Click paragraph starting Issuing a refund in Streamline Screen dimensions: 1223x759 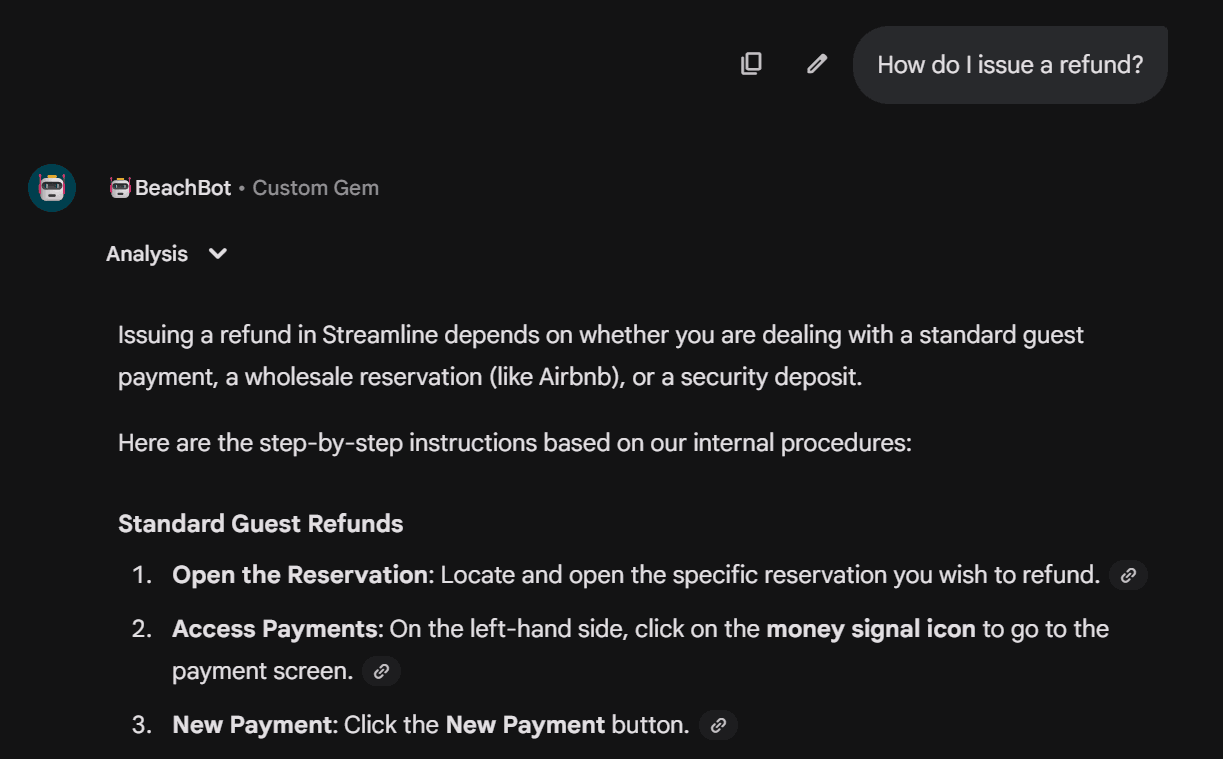tap(600, 355)
